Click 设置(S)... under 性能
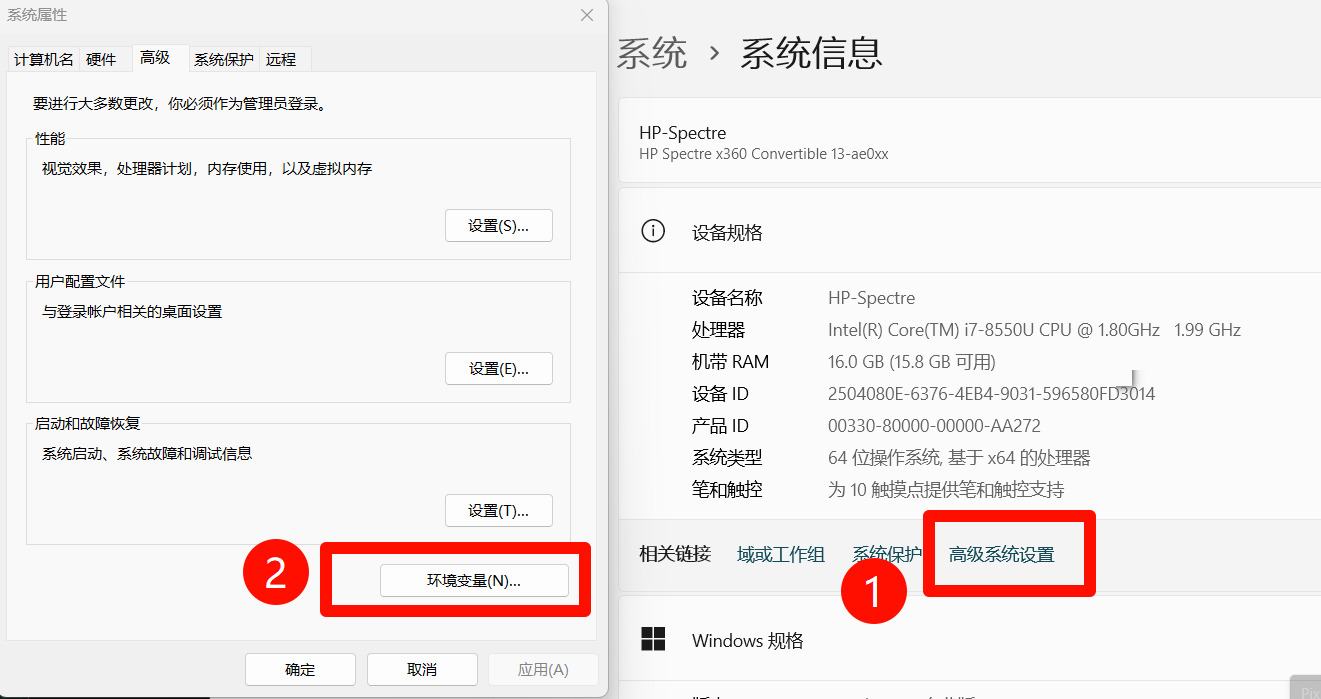 pos(498,226)
